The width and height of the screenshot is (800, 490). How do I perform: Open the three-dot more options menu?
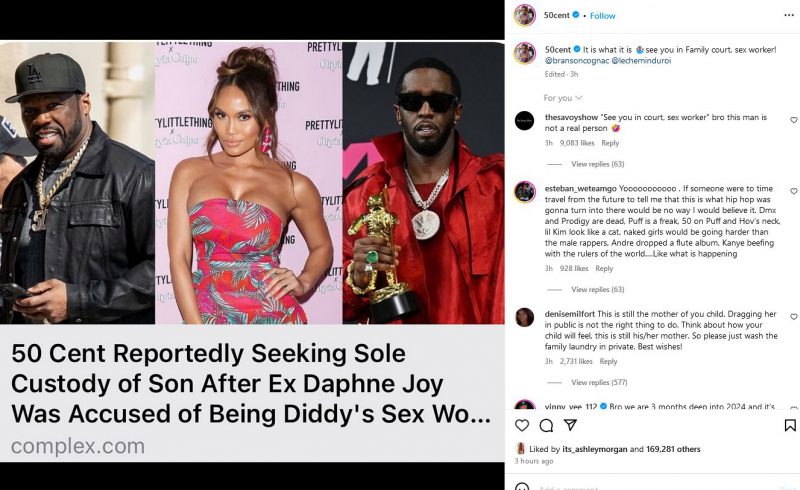[x=789, y=15]
